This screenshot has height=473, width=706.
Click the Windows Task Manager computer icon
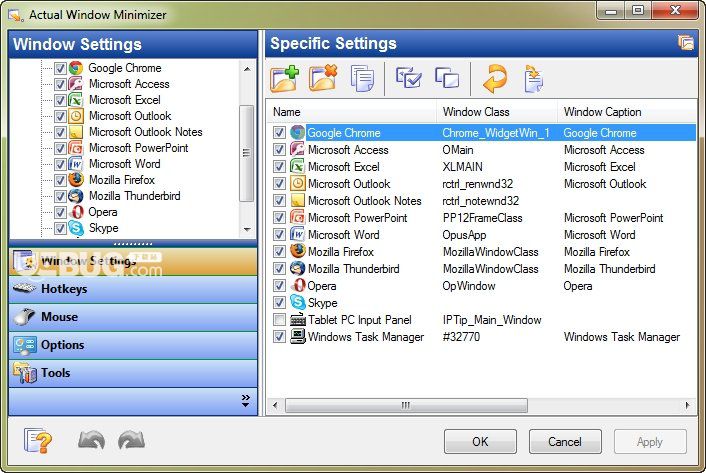pos(297,336)
